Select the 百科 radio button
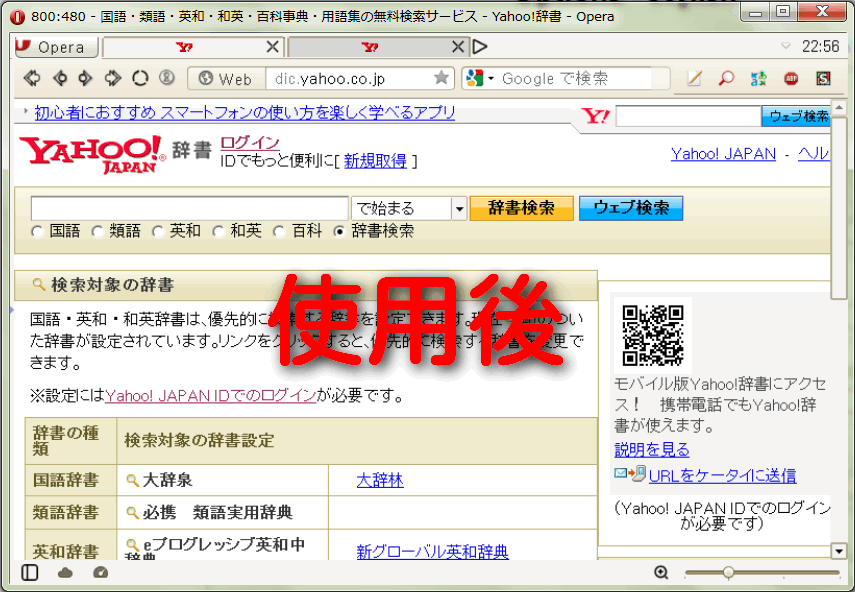The width and height of the screenshot is (855, 592). point(279,232)
